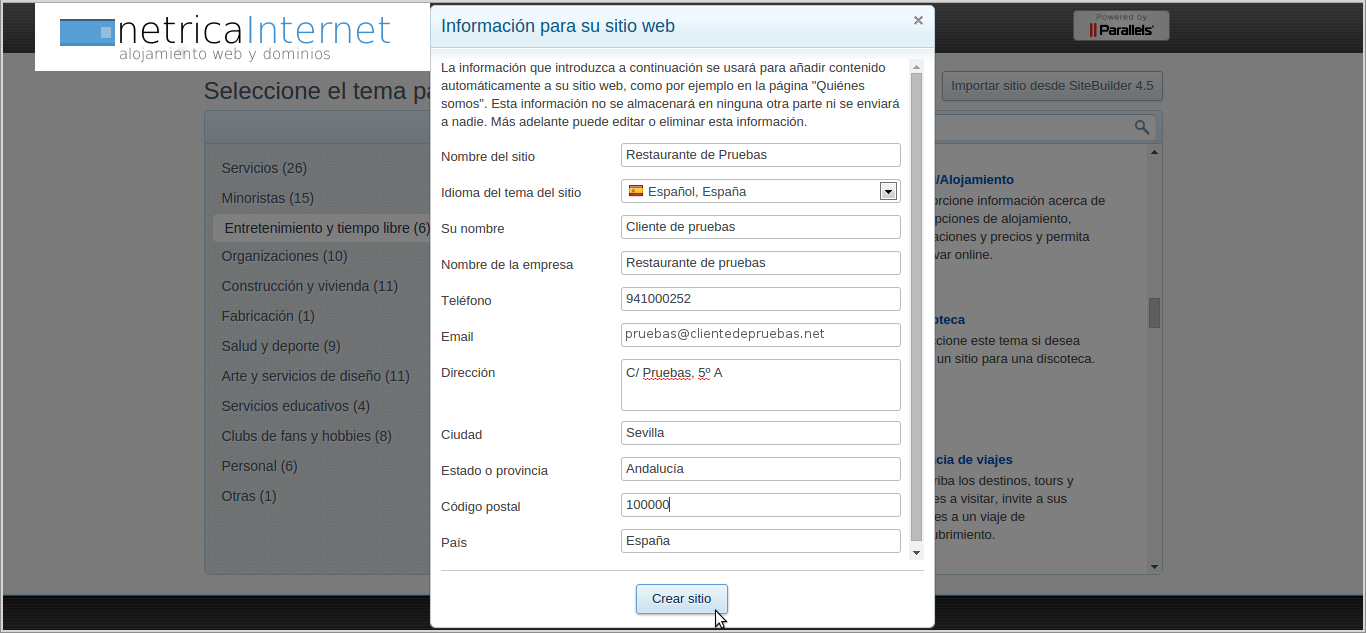The image size is (1366, 633).
Task: Click the netrica Internet logo
Action: pyautogui.click(x=225, y=38)
